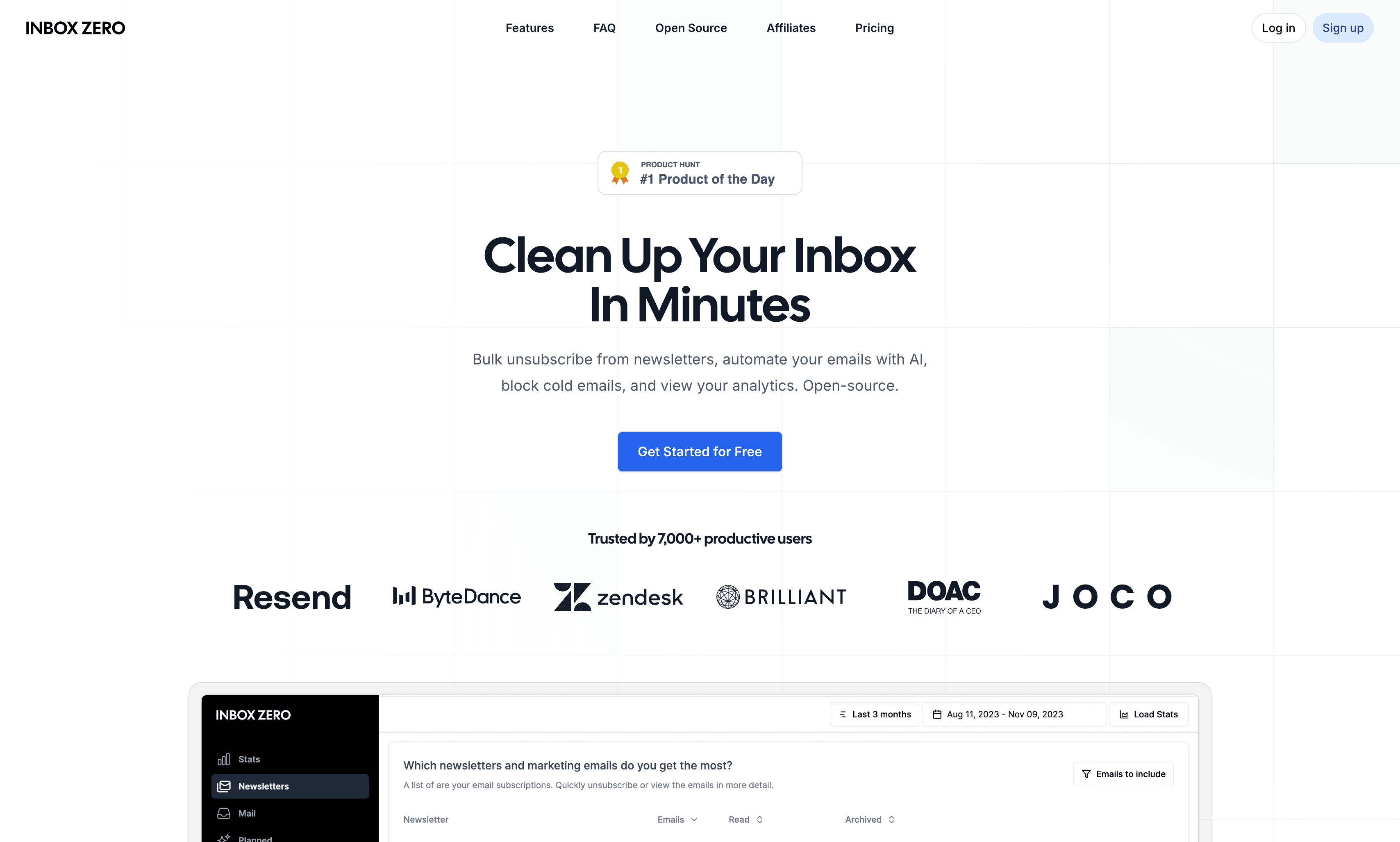Click the Log in link
The width and height of the screenshot is (1400, 842).
pyautogui.click(x=1278, y=27)
